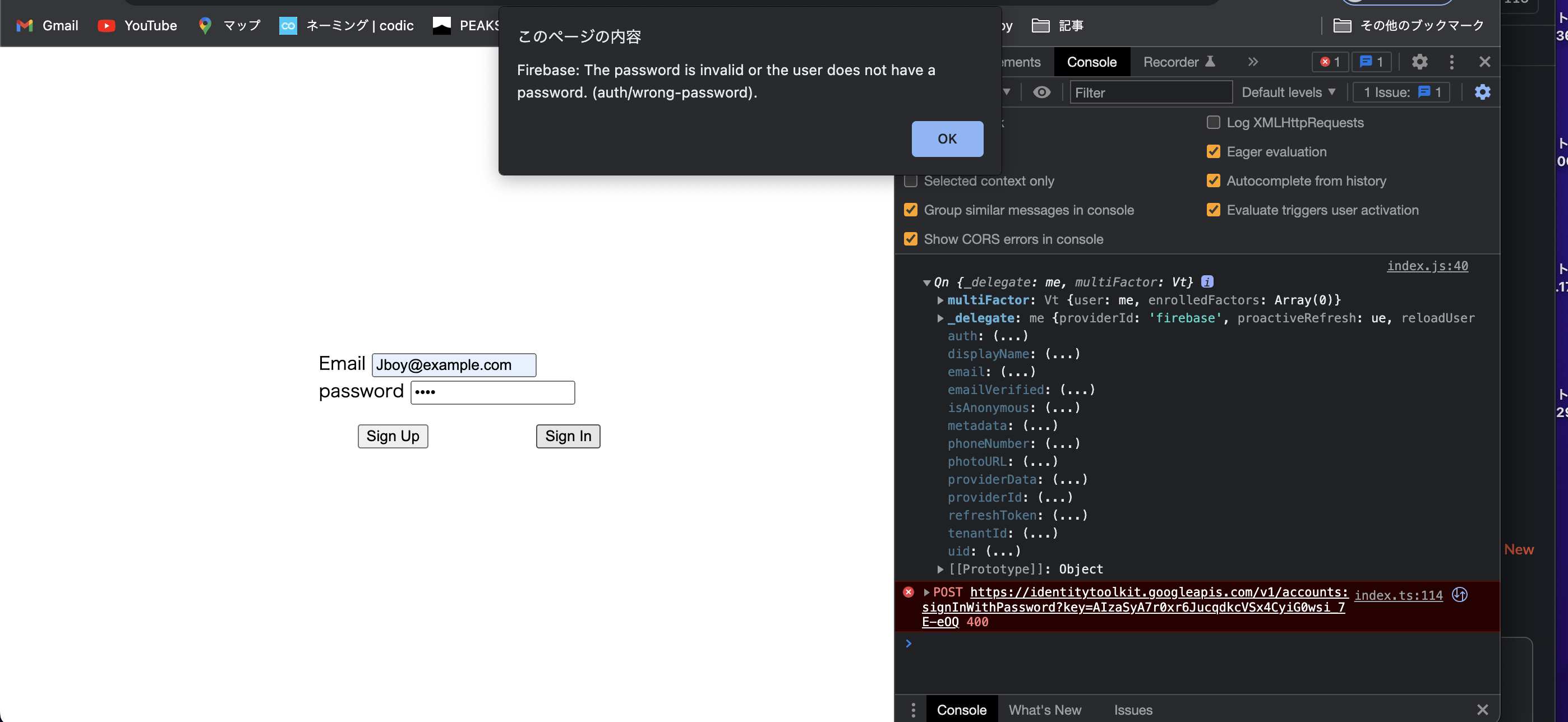
Task: Expand the multiFactor property
Action: point(941,300)
